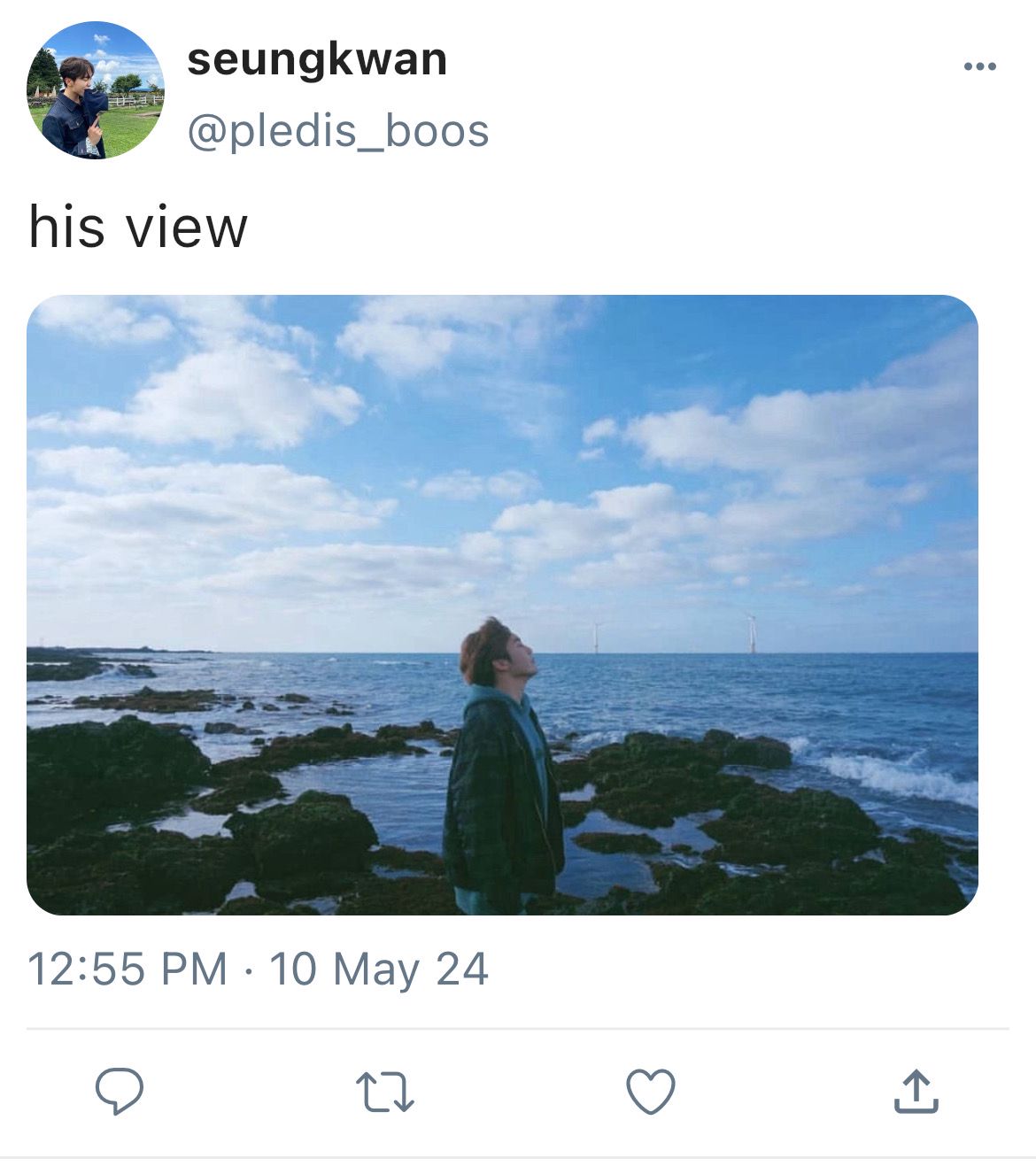Retweet this post using the arrows icon
Screen dimensions: 1036x1174
click(x=385, y=1092)
